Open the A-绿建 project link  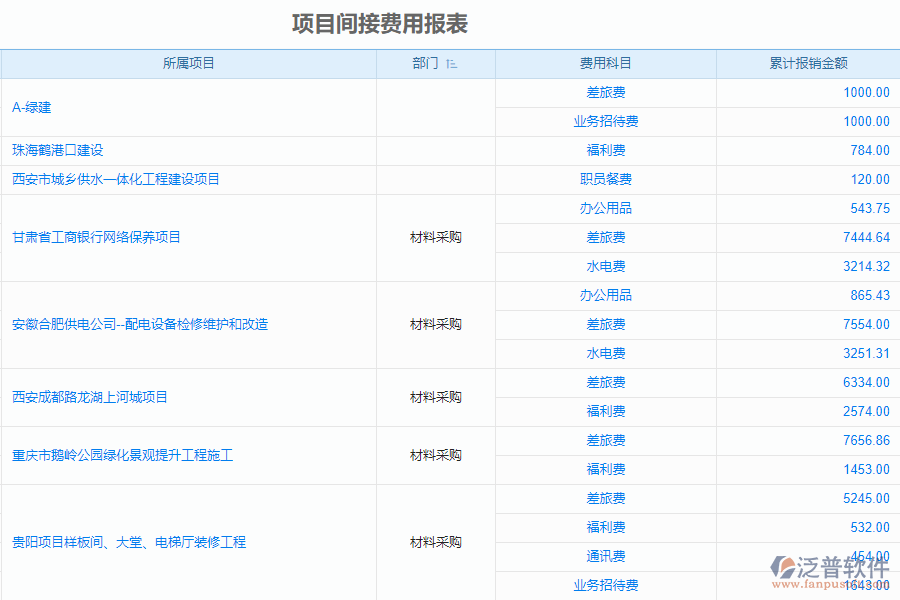click(30, 107)
